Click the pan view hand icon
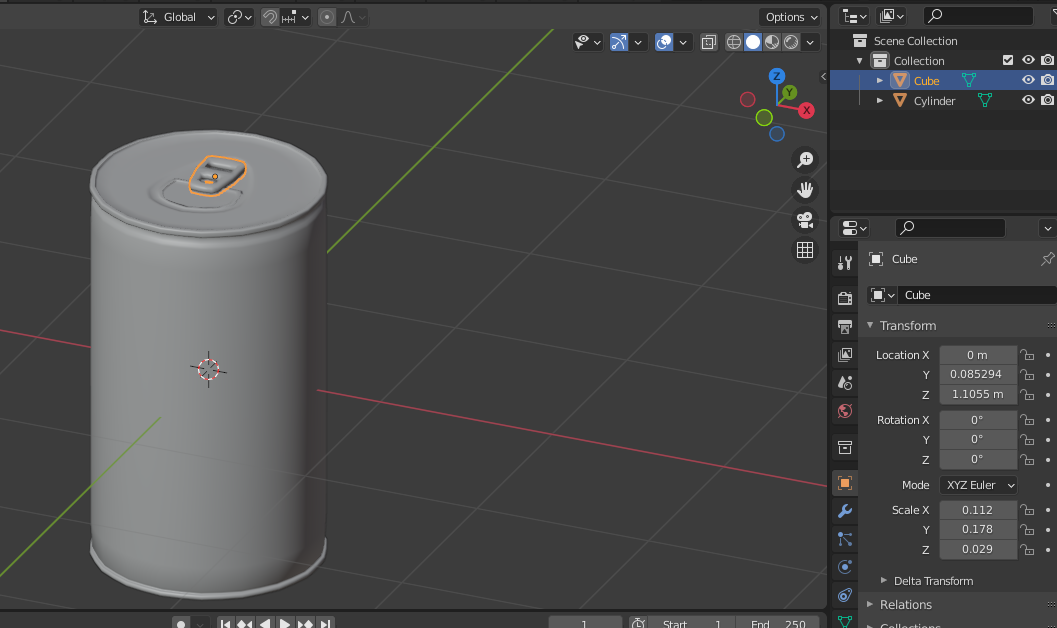This screenshot has height=628, width=1057. pyautogui.click(x=805, y=190)
